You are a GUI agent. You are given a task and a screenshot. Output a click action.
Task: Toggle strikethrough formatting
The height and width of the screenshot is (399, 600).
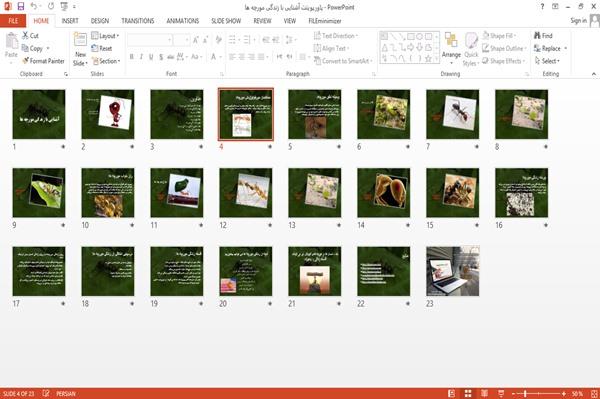pos(171,57)
